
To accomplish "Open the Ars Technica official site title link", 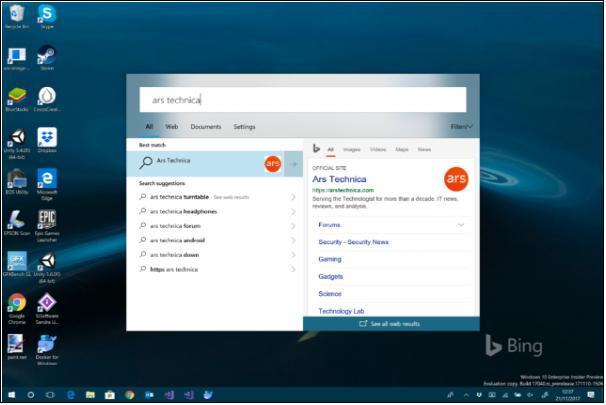I will click(339, 179).
